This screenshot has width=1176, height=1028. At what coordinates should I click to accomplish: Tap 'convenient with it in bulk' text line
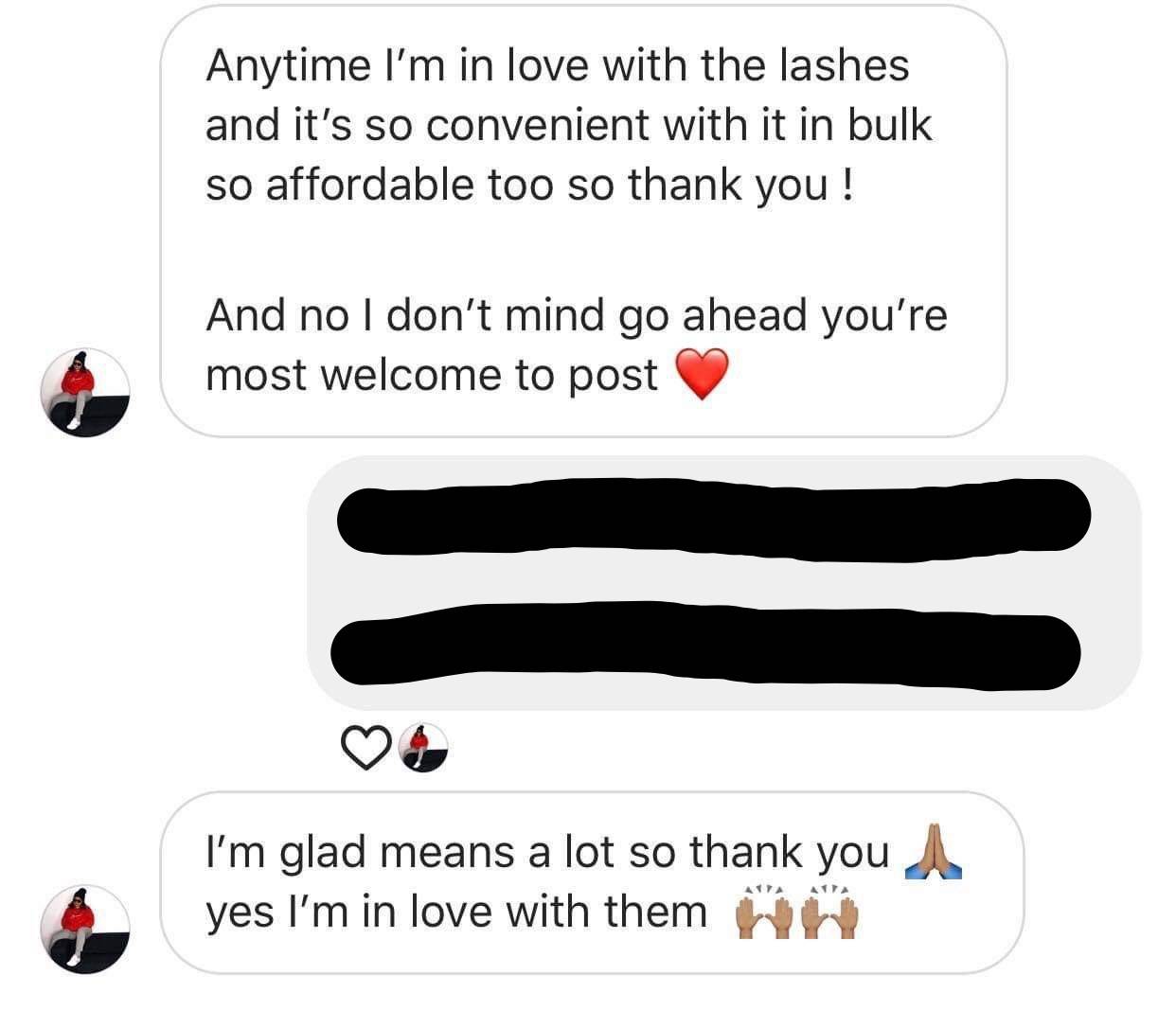coord(679,125)
